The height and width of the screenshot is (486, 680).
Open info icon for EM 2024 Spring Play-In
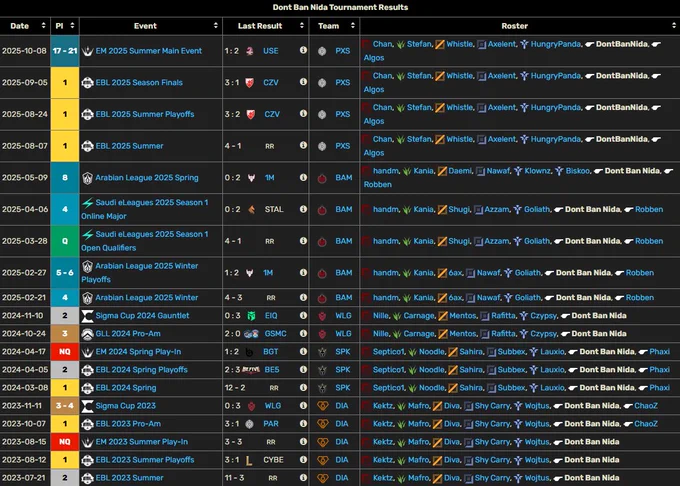tap(303, 352)
